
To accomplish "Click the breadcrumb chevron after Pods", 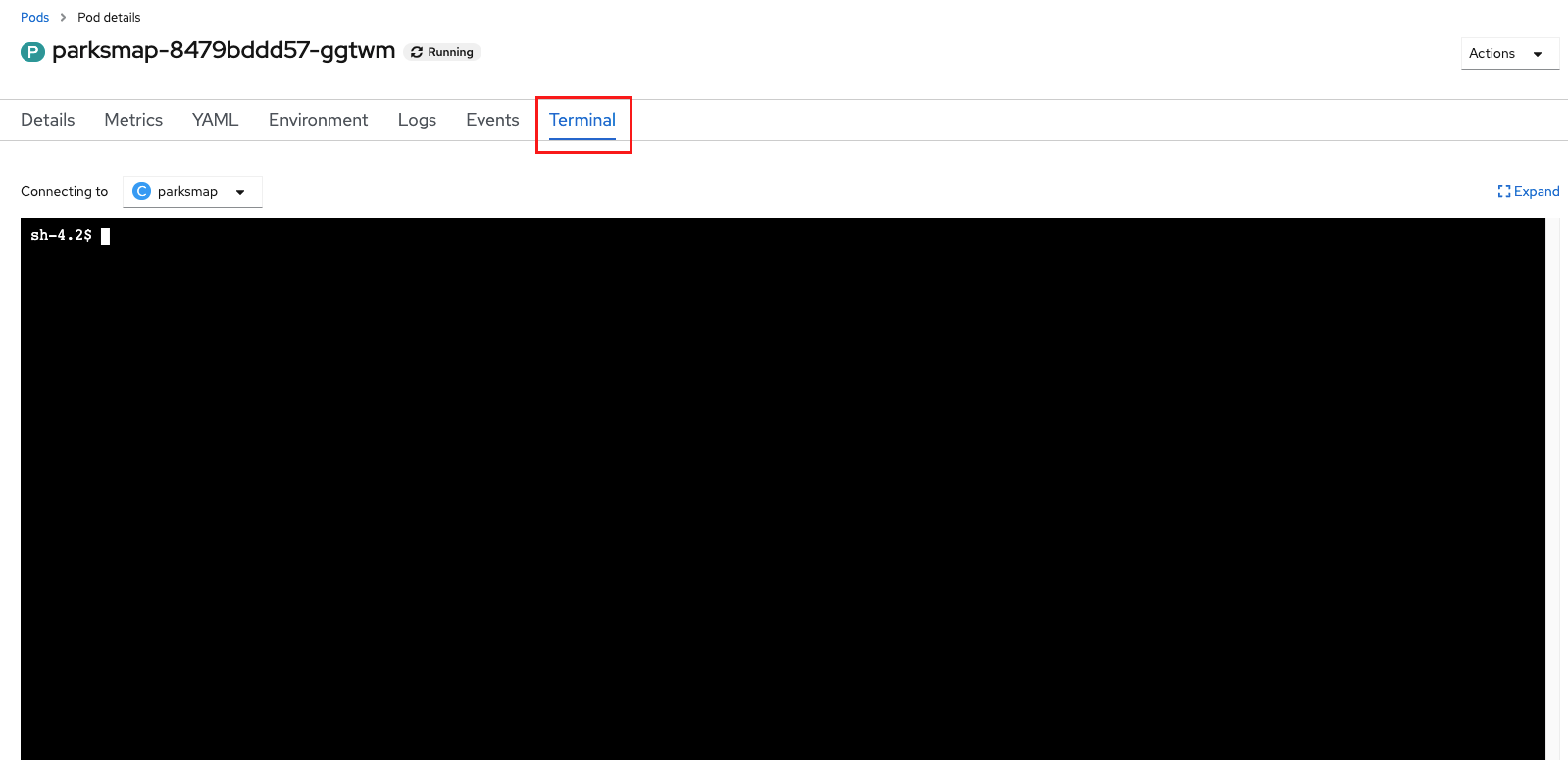I will tap(64, 18).
